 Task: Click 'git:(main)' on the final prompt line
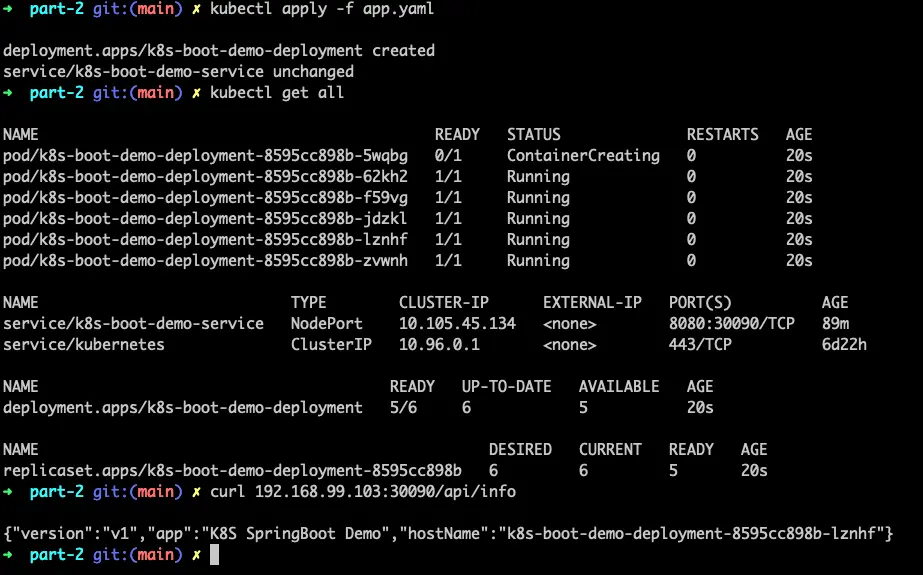click(x=138, y=555)
